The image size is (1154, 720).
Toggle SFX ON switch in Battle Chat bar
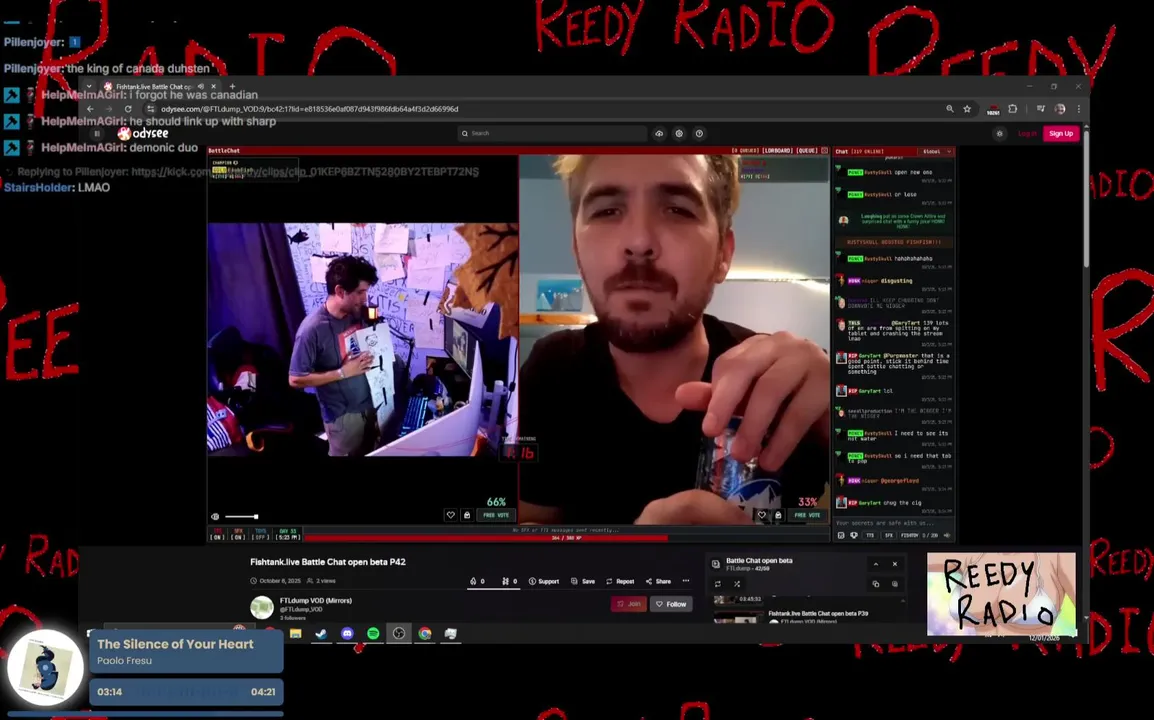coord(238,534)
